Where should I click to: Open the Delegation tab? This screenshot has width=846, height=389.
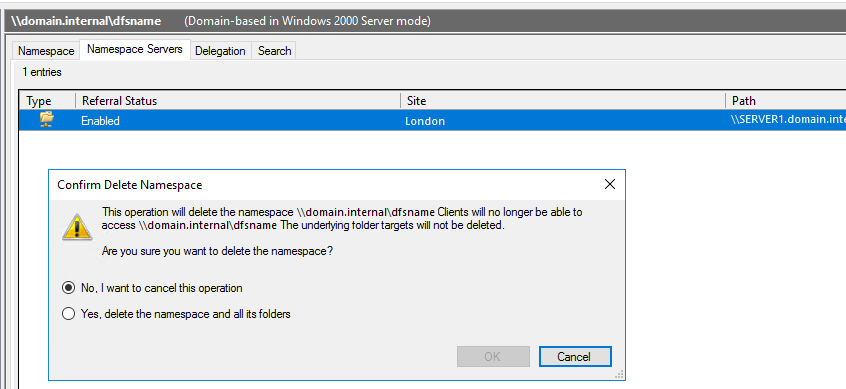(x=220, y=51)
